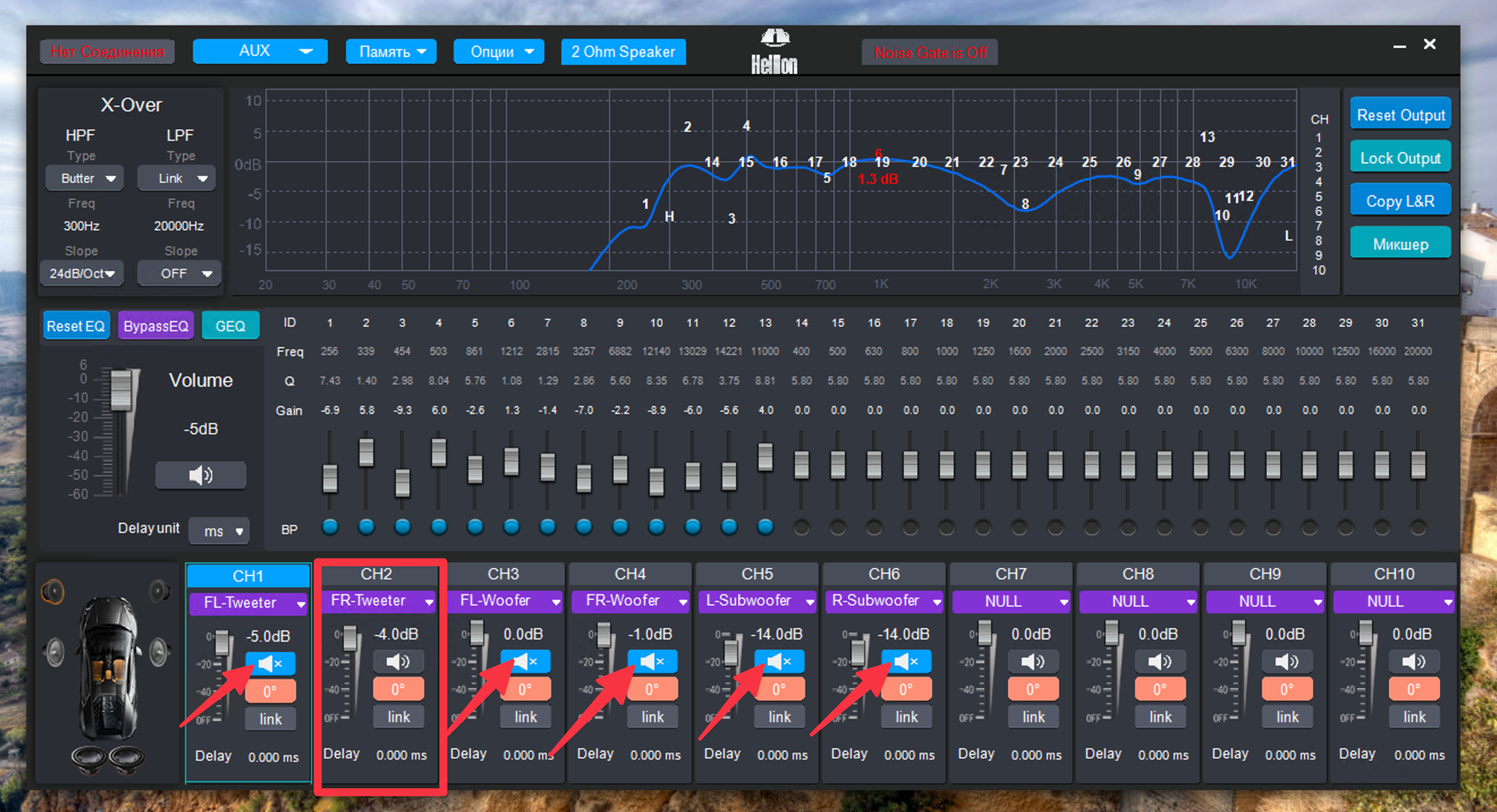Open the Память menu
Viewport: 1497px width, 812px height.
click(391, 52)
